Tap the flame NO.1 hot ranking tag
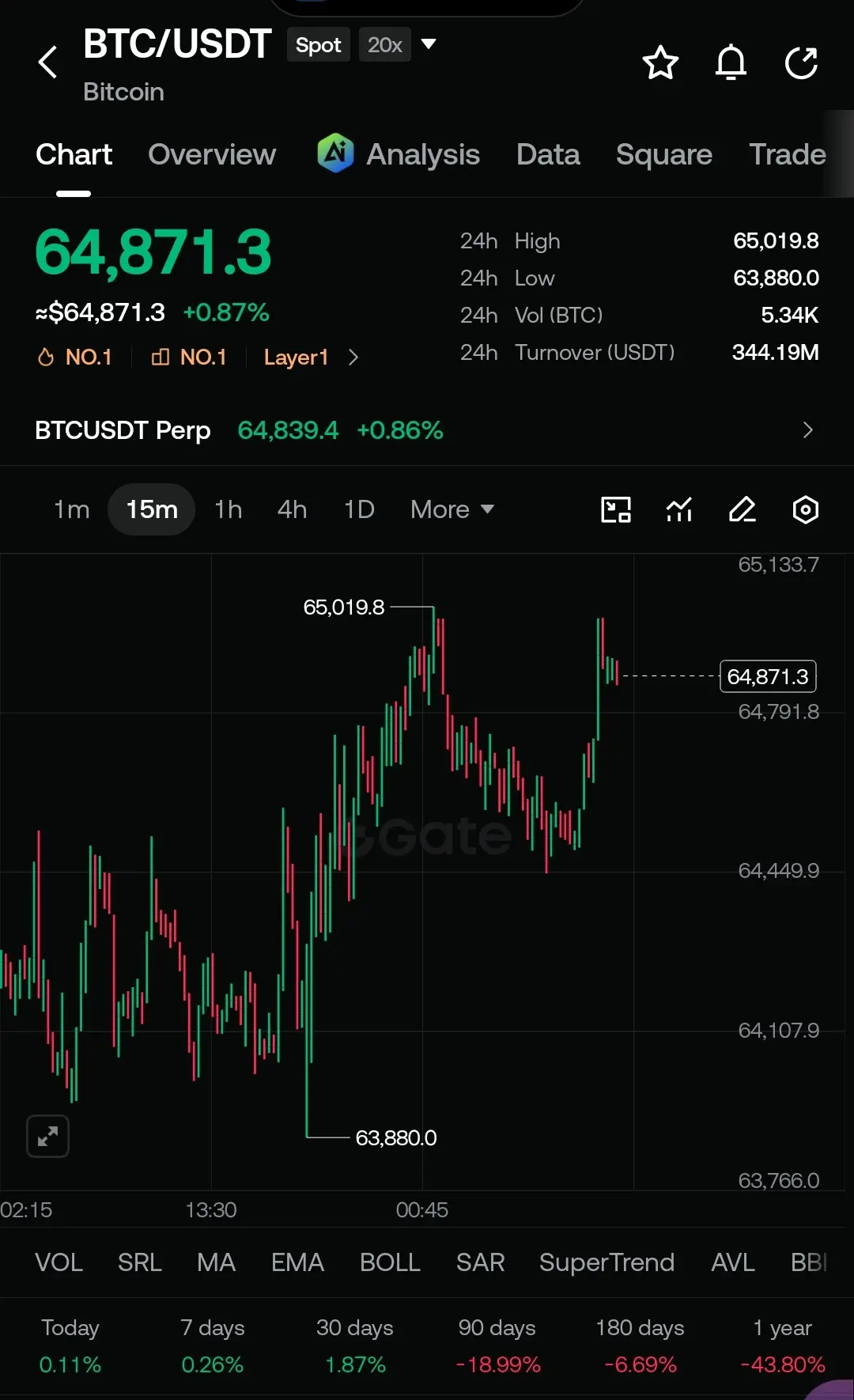This screenshot has height=1400, width=854. 75,357
